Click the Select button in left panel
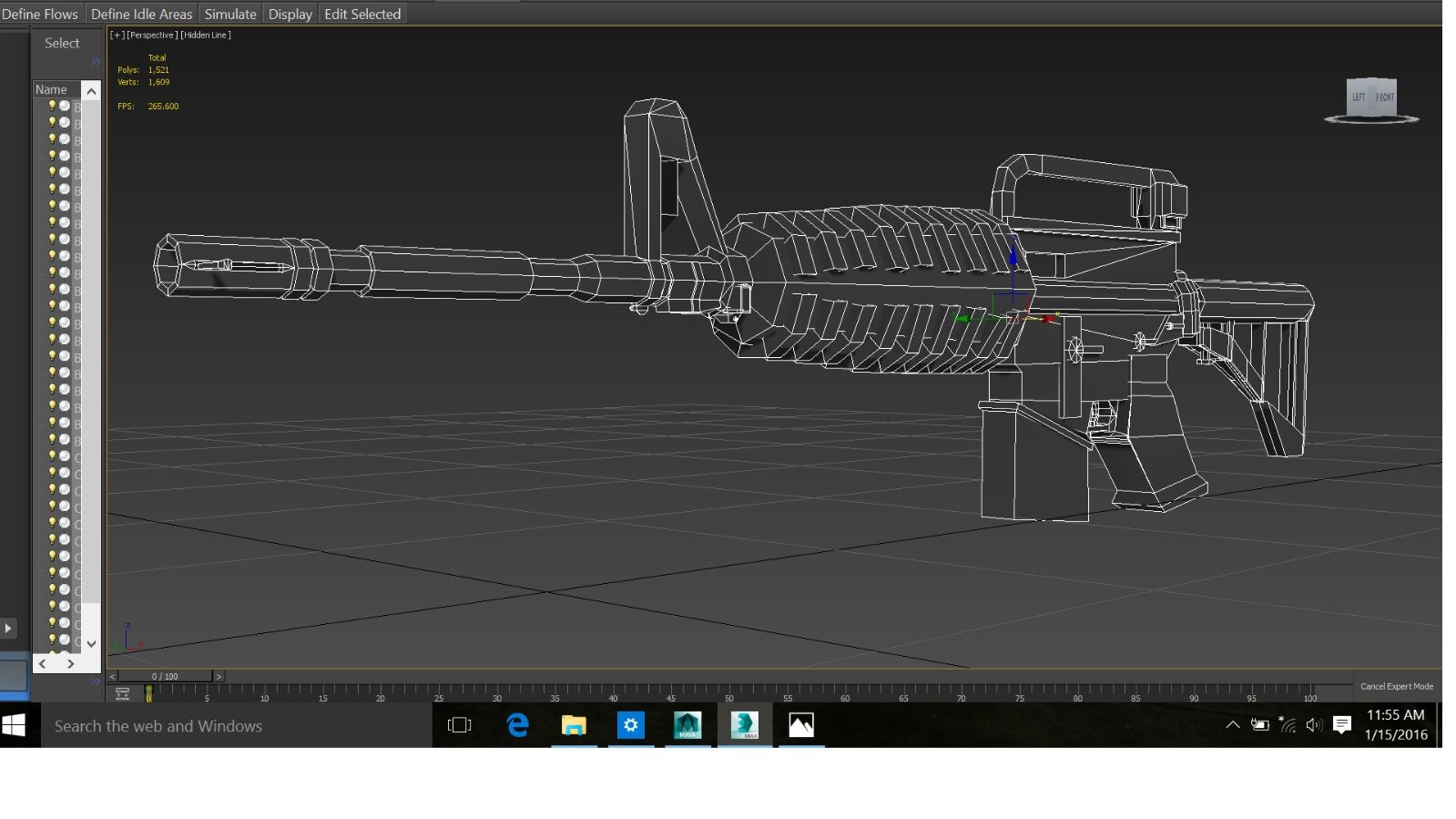1456x819 pixels. point(62,43)
